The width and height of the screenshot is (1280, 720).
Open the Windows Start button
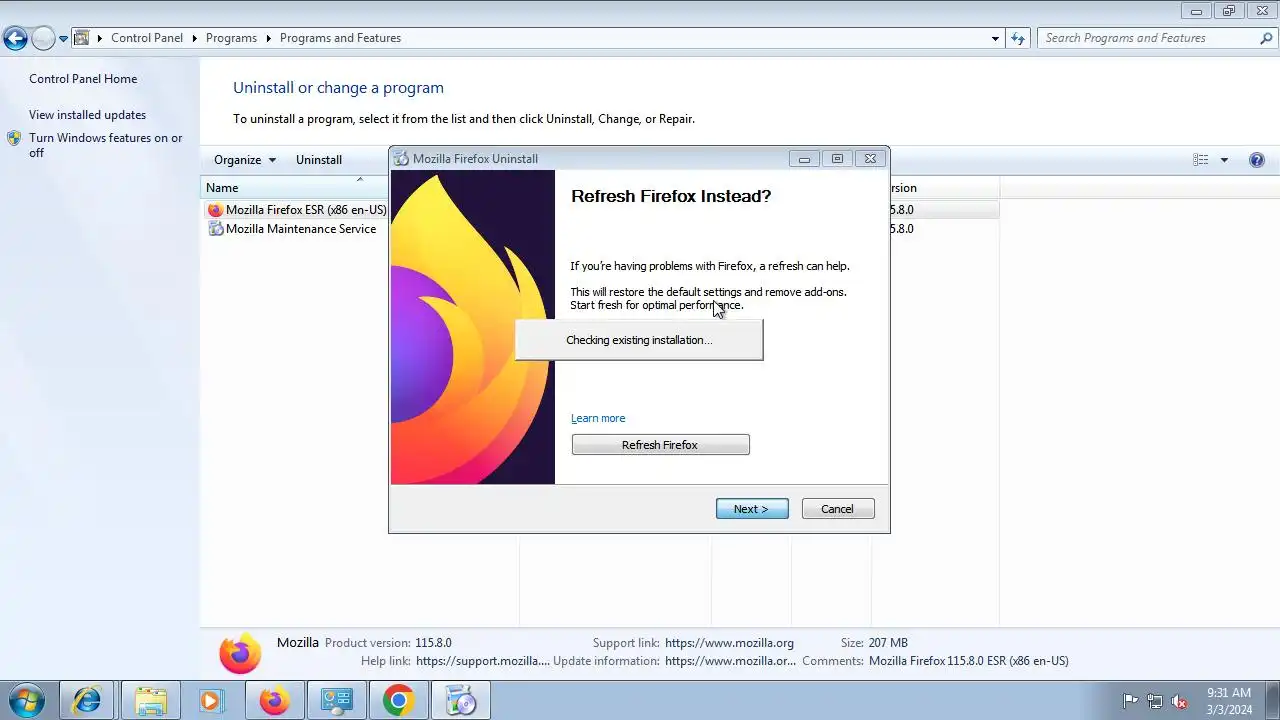pos(26,701)
